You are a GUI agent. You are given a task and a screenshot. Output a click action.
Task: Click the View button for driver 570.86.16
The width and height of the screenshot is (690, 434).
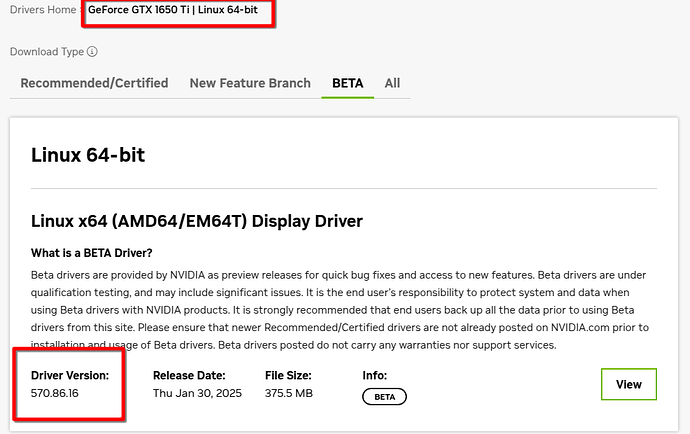[629, 384]
